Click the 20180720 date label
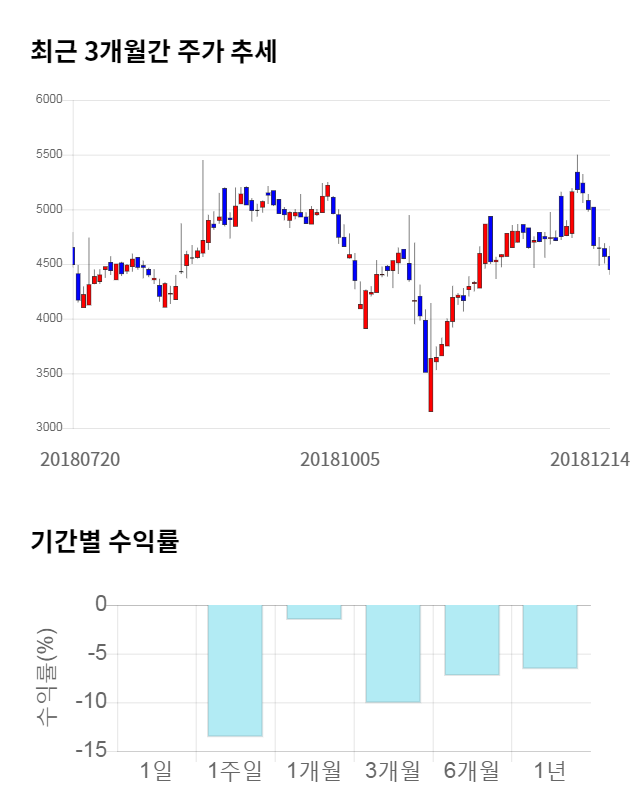Screen dimensions: 640x810 click(80, 459)
